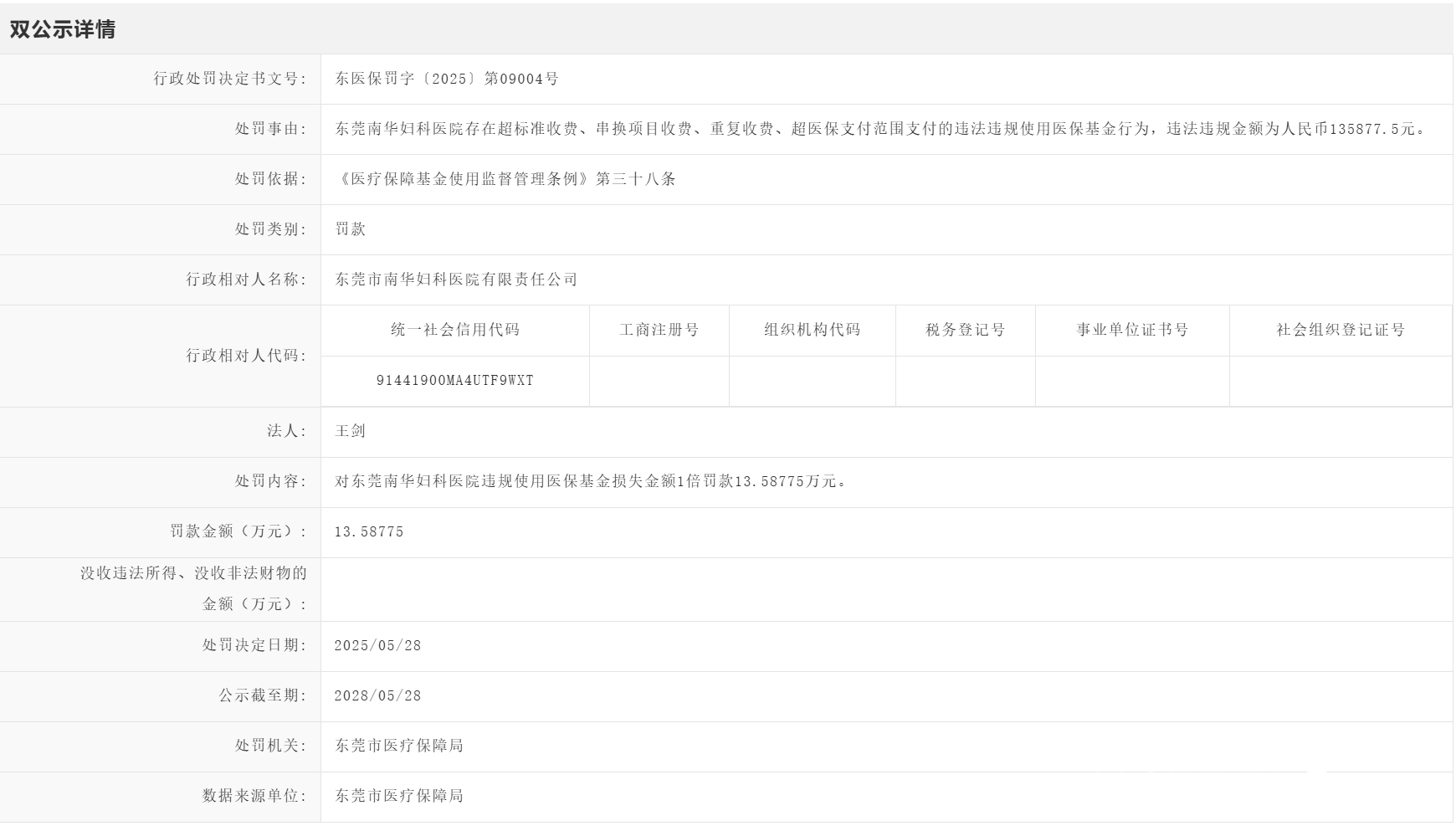Click company name 东莞市南华妇科医院有限责任公司

click(456, 280)
